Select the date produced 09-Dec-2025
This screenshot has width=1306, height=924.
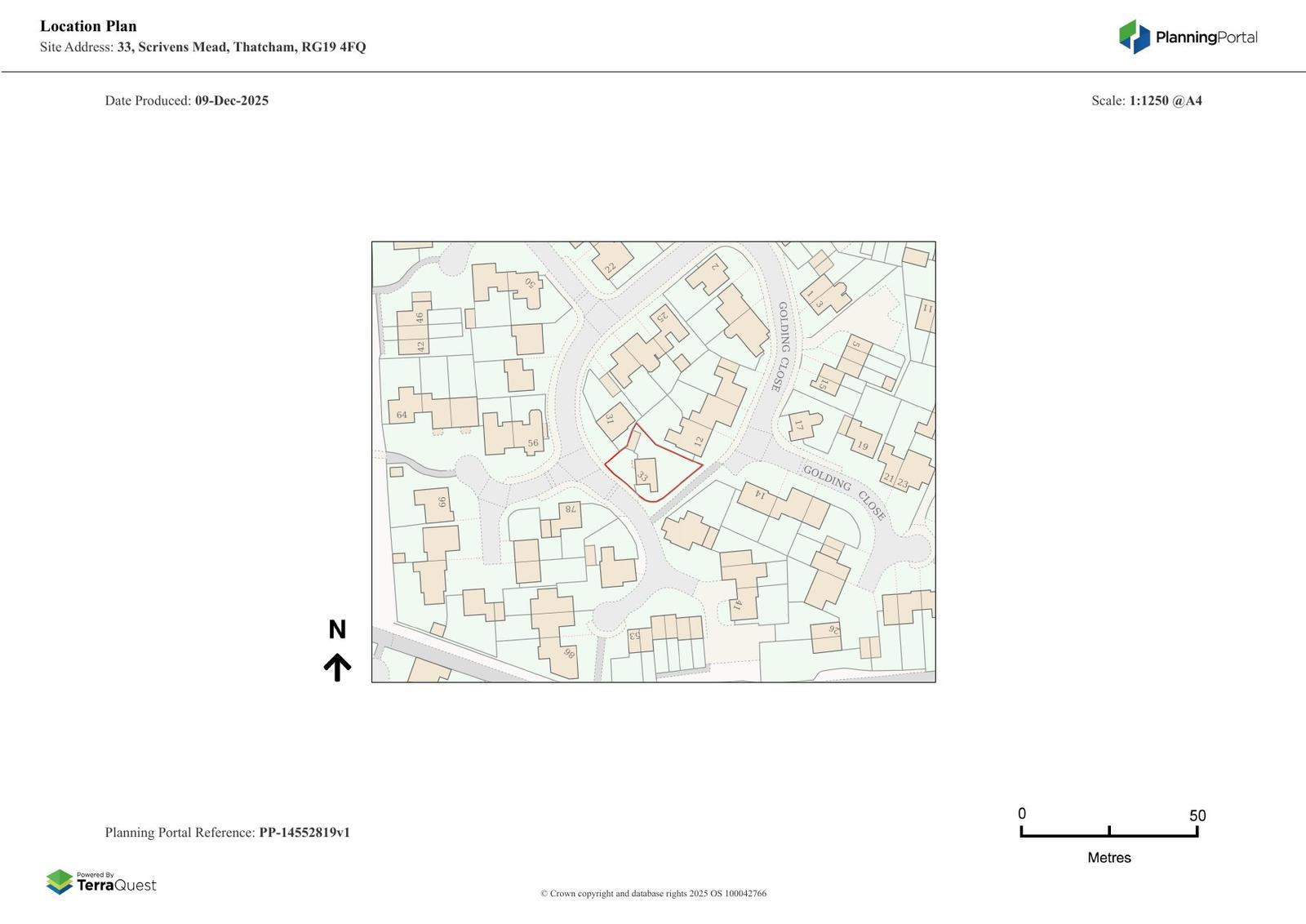coord(231,100)
